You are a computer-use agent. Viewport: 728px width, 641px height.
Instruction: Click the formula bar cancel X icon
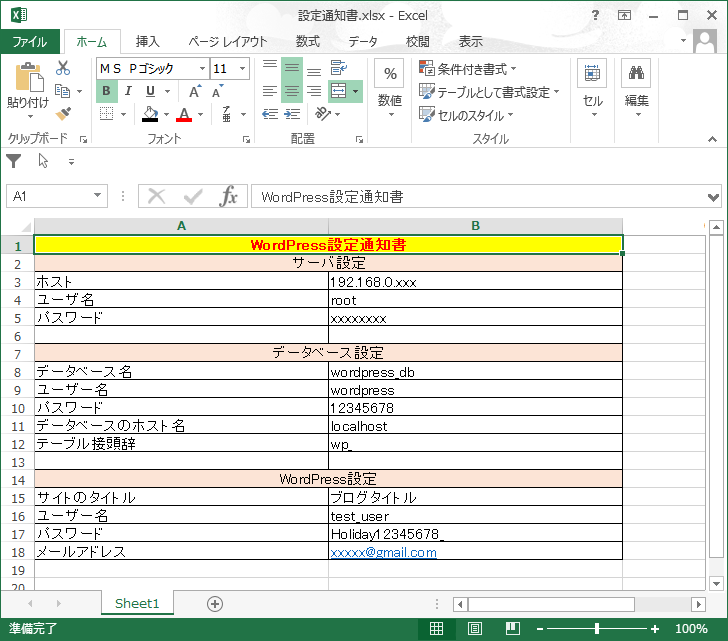156,196
